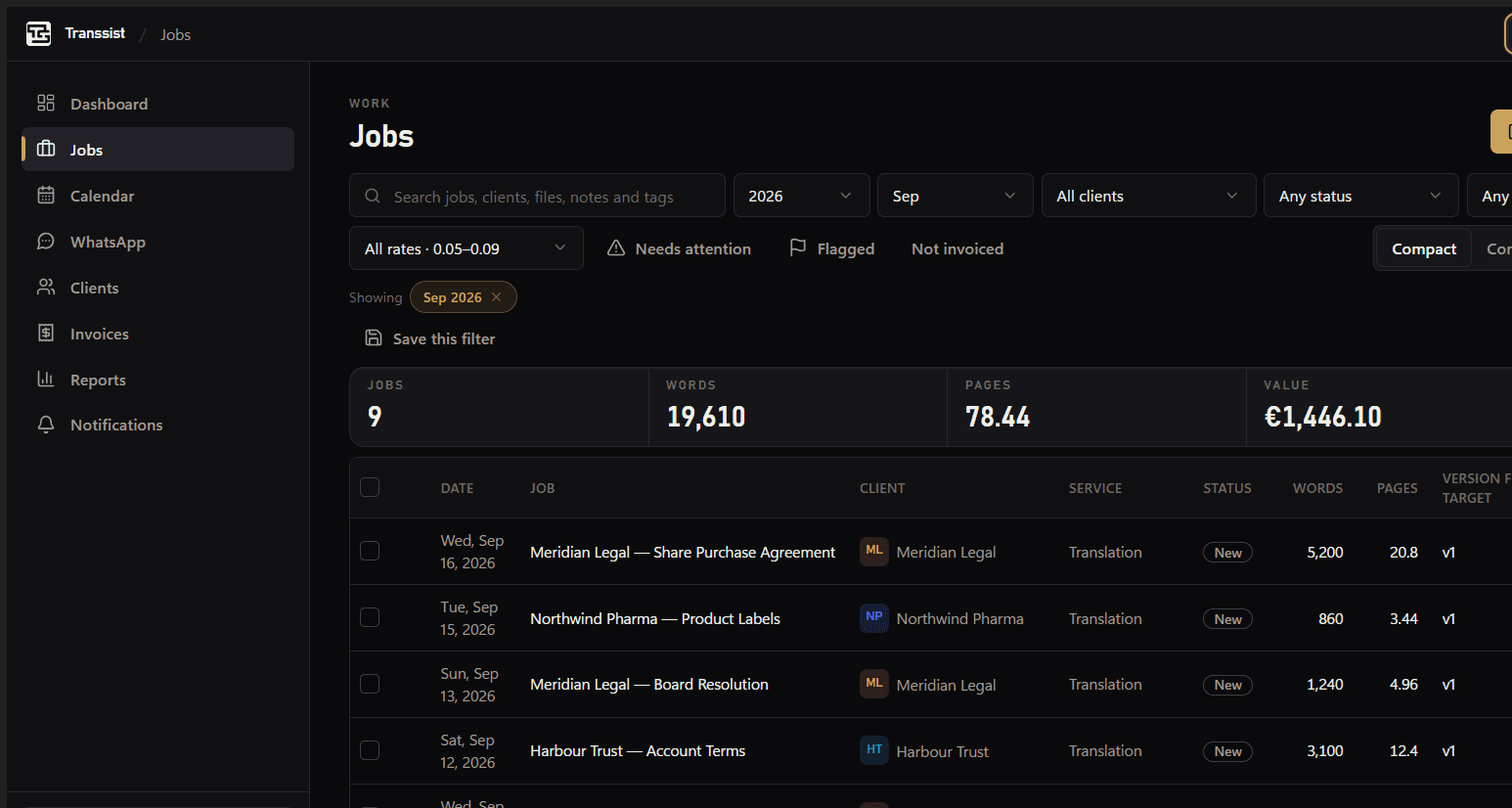Click the Transsist logo icon
Viewport: 1512px width, 808px height.
[38, 34]
